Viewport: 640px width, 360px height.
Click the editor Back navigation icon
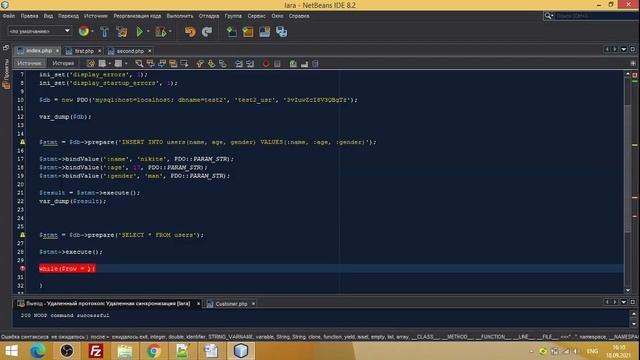coord(102,64)
